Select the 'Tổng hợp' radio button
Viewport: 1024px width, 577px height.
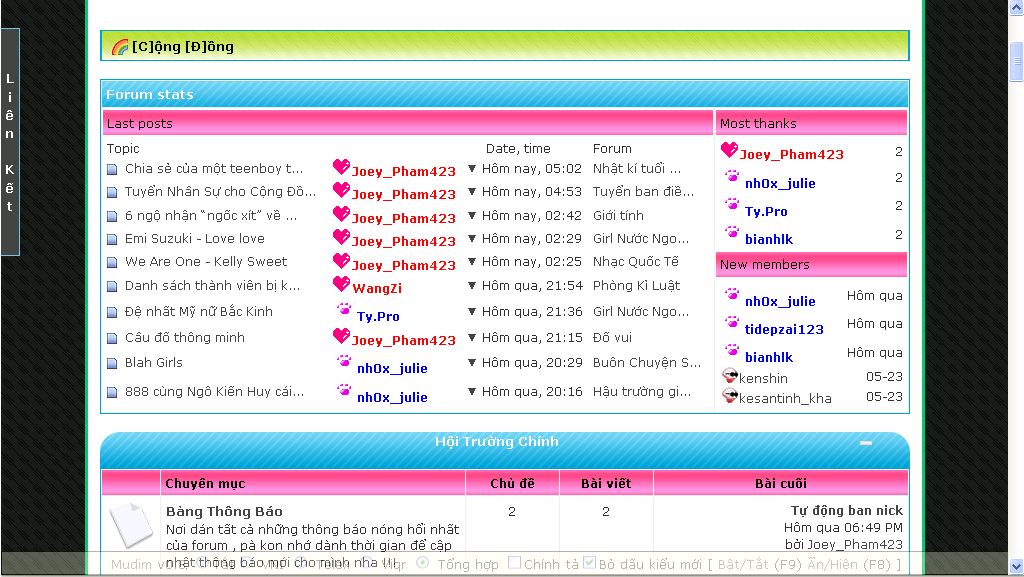(422, 563)
